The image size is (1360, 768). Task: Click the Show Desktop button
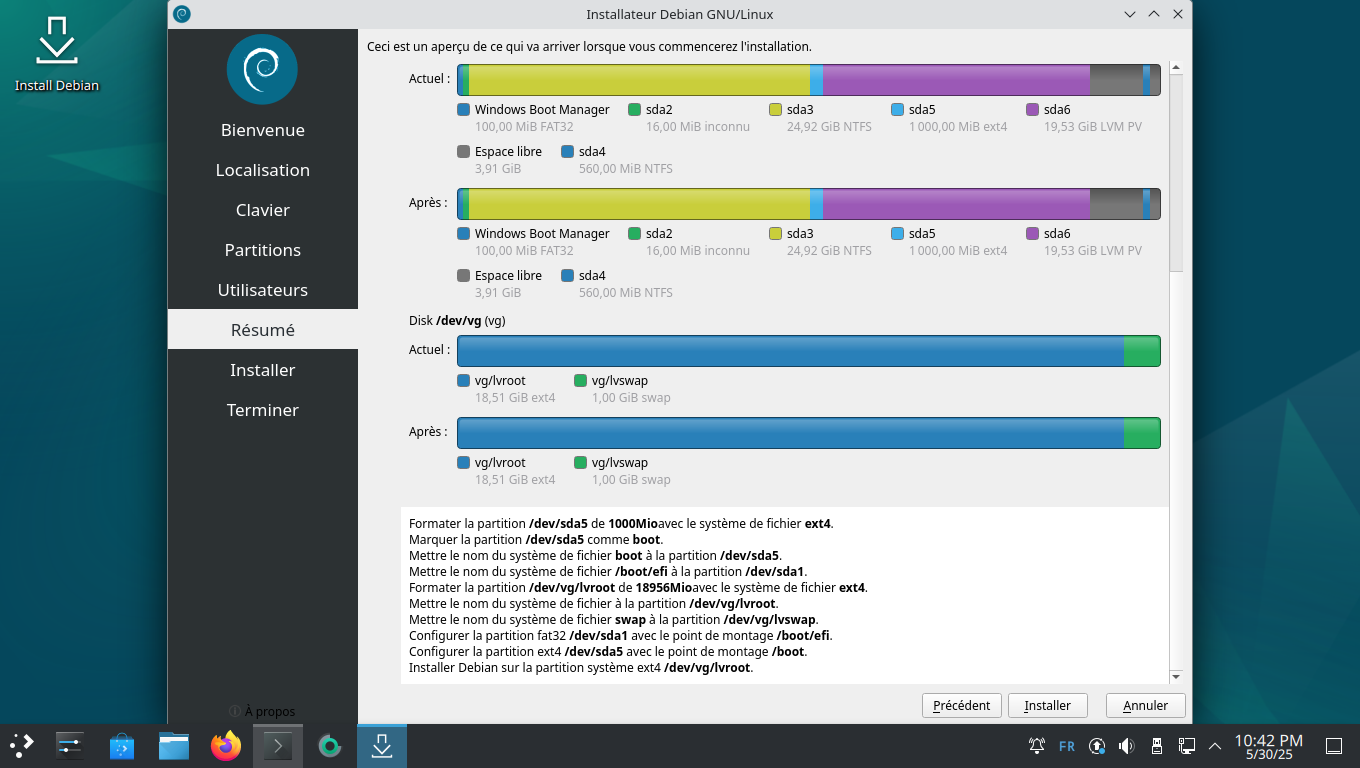1334,746
